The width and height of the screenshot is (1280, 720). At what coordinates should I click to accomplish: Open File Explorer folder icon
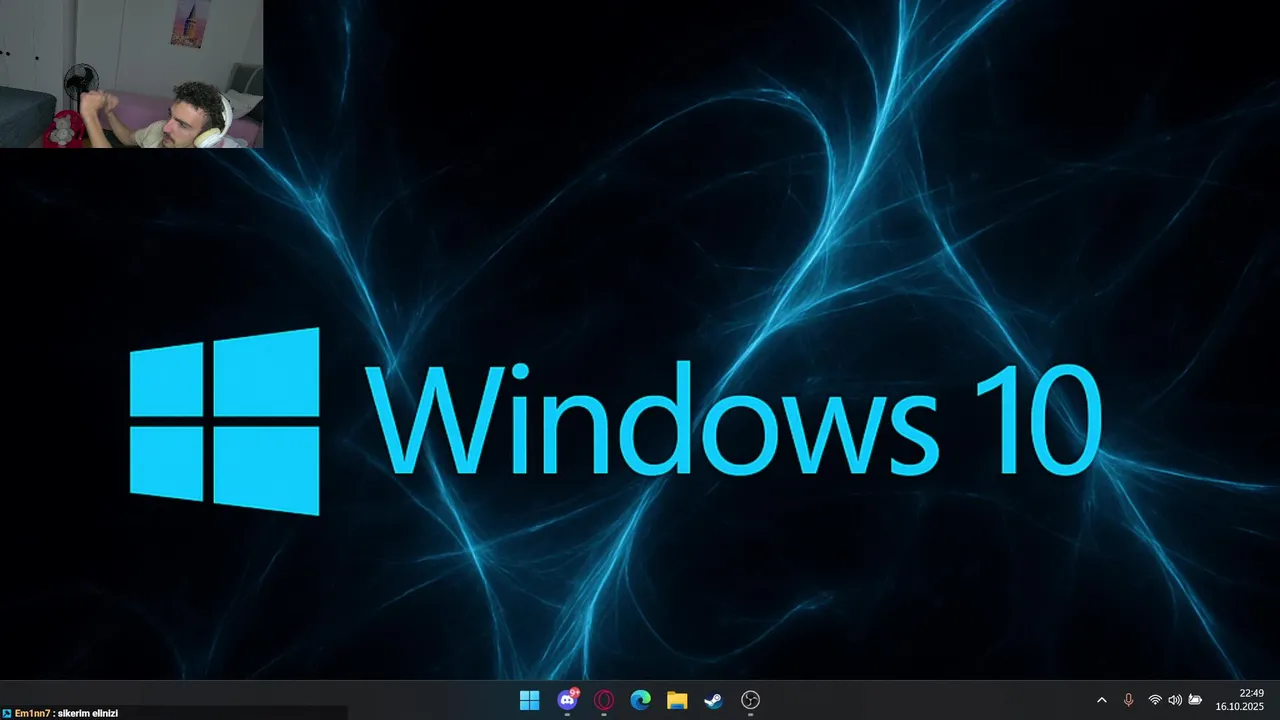click(677, 700)
